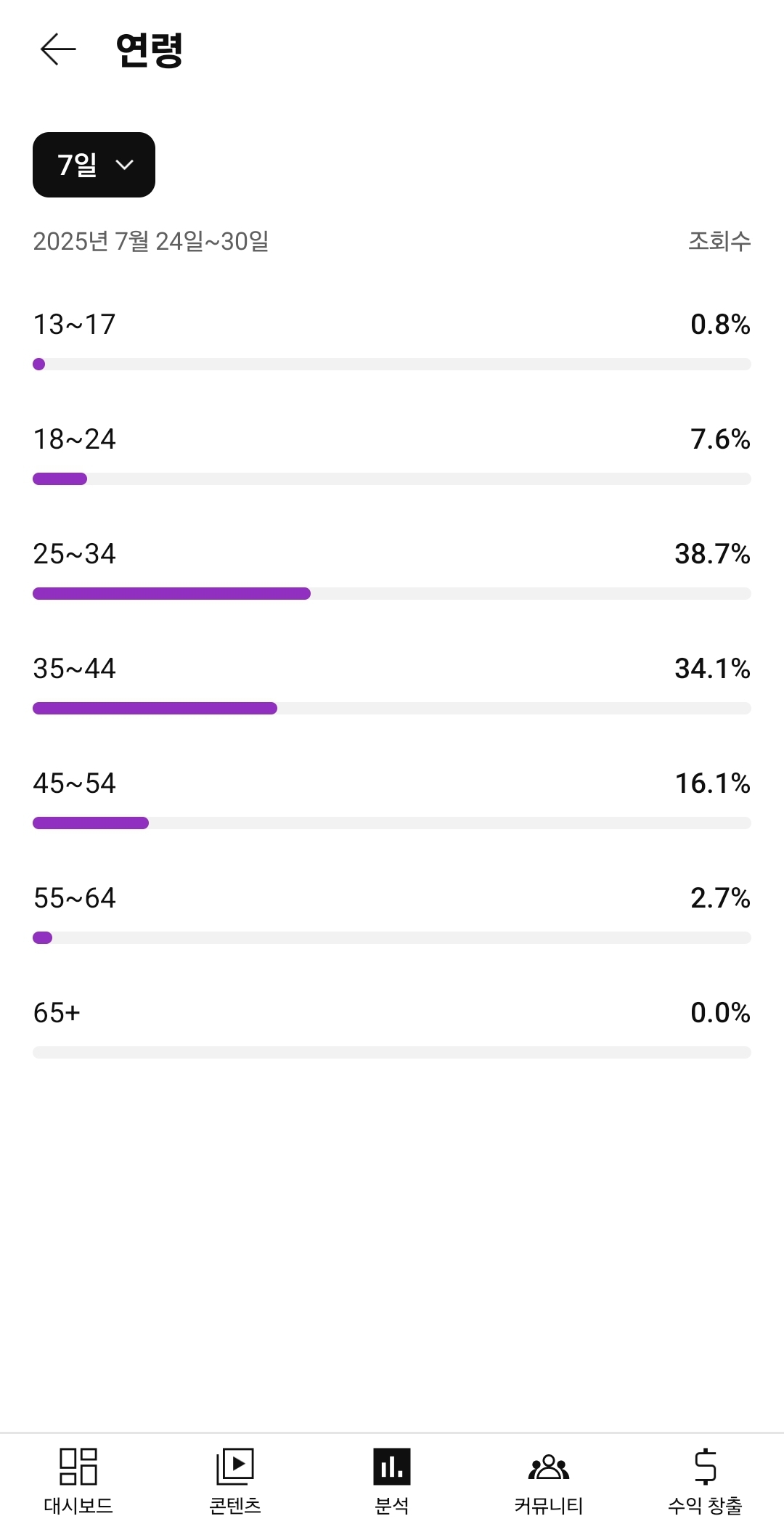
Task: Tap the 조회수 column header
Action: point(719,241)
